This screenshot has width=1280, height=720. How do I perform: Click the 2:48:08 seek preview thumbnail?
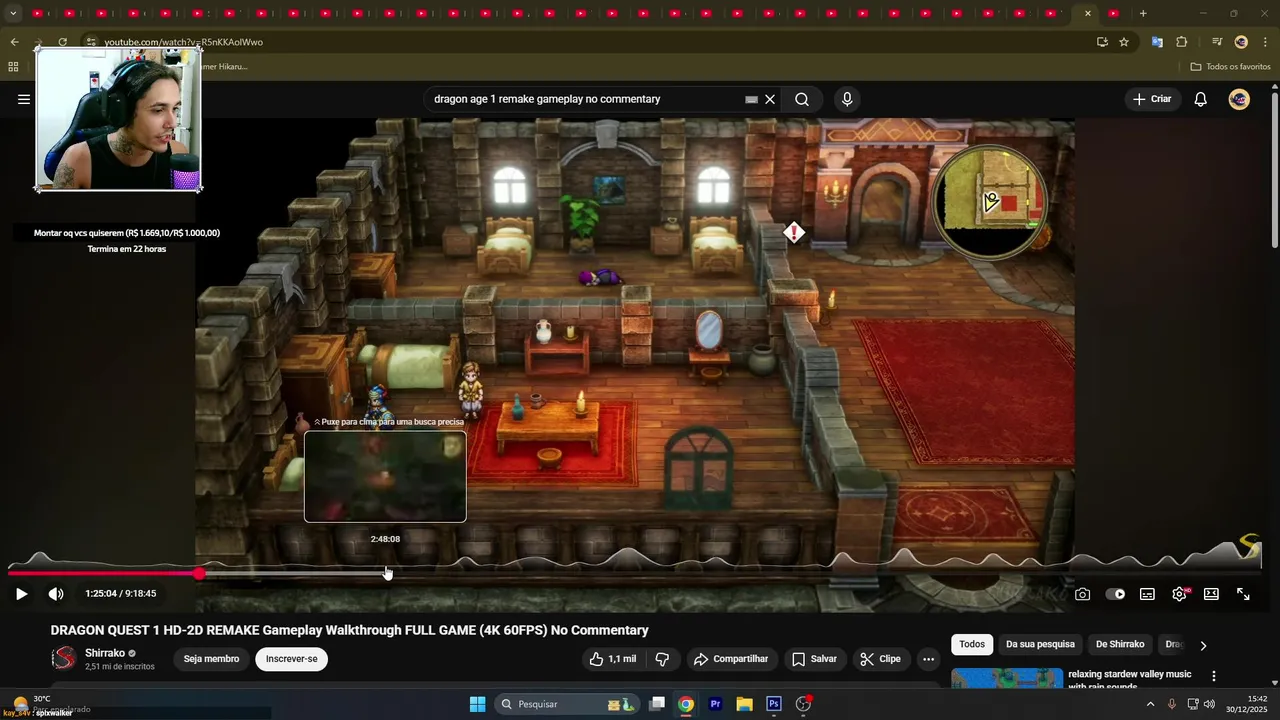[385, 476]
